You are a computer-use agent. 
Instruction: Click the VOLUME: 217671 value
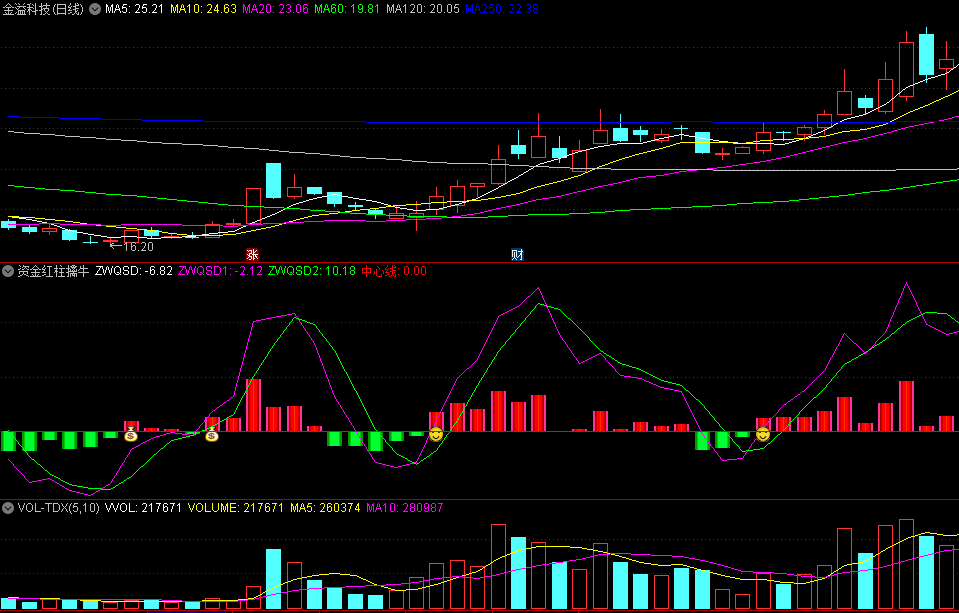(x=235, y=508)
